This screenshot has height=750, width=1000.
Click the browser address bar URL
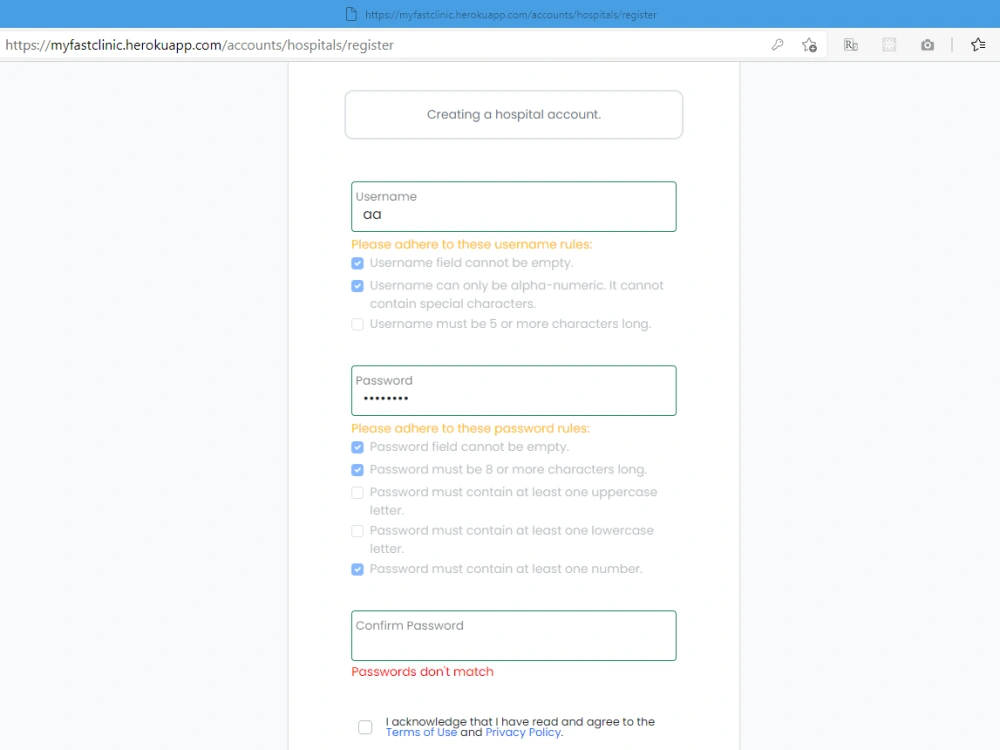coord(200,45)
